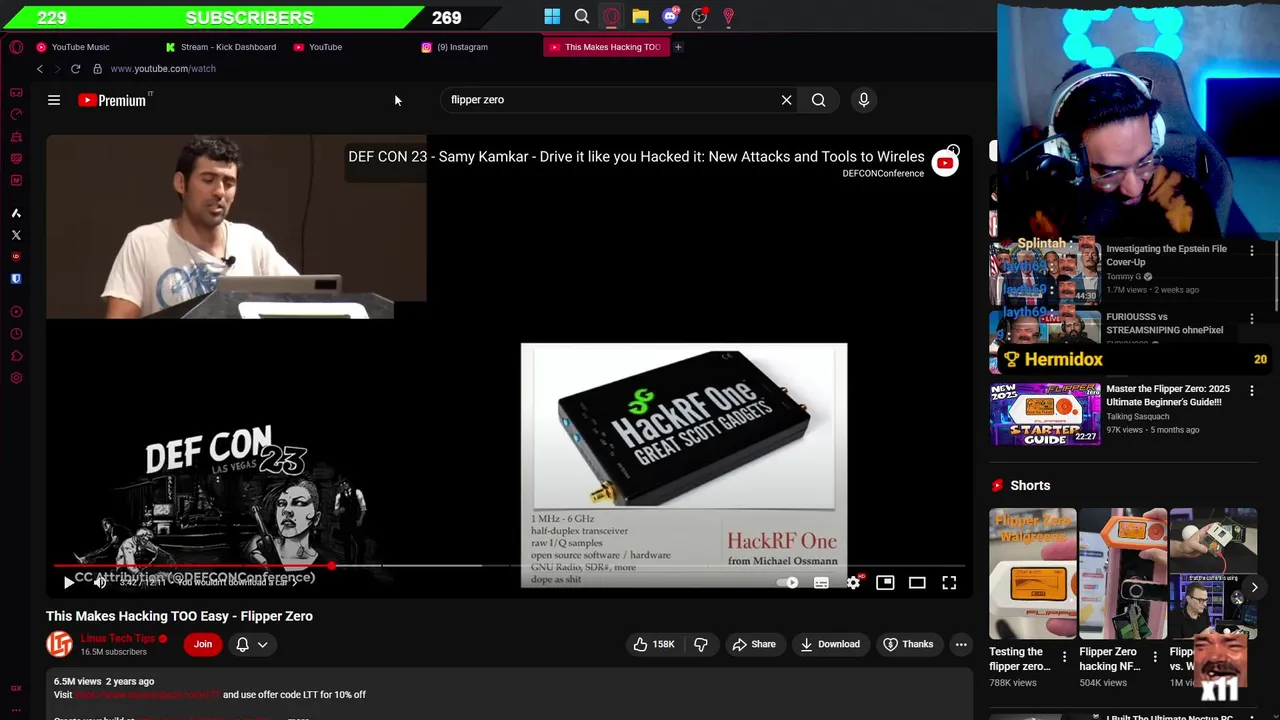This screenshot has width=1280, height=720.
Task: Open Bitwarden shield in the sidebar
Action: [16, 279]
